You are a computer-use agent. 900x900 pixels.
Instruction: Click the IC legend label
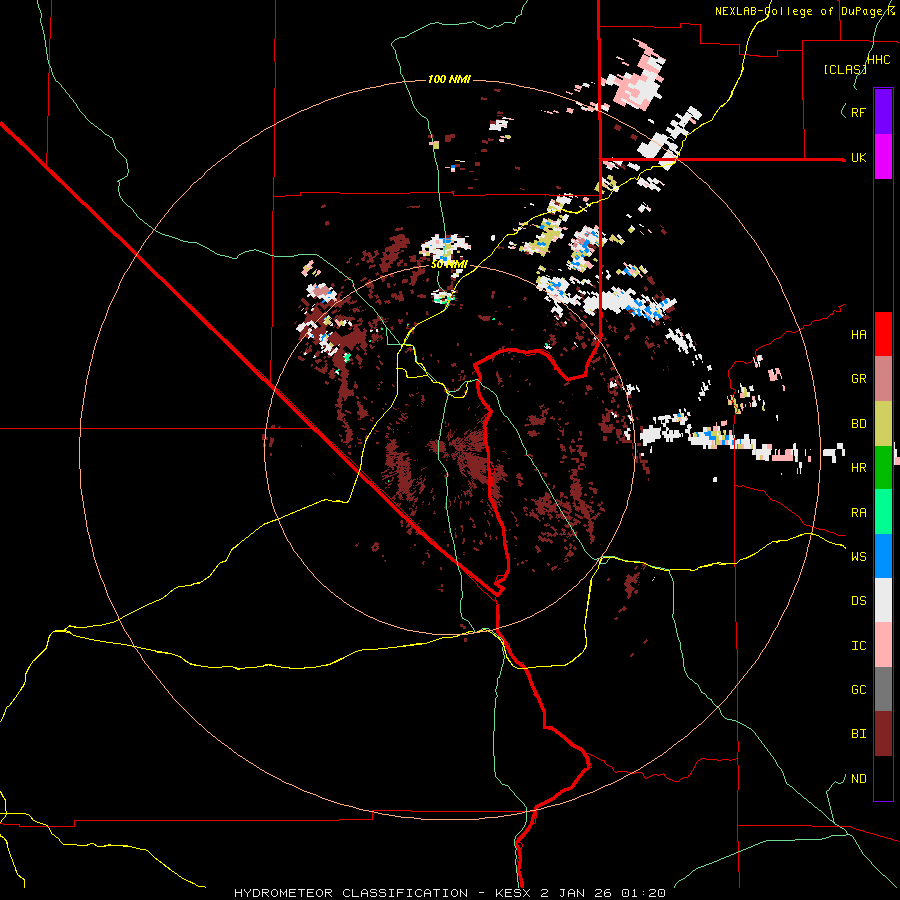coord(858,646)
